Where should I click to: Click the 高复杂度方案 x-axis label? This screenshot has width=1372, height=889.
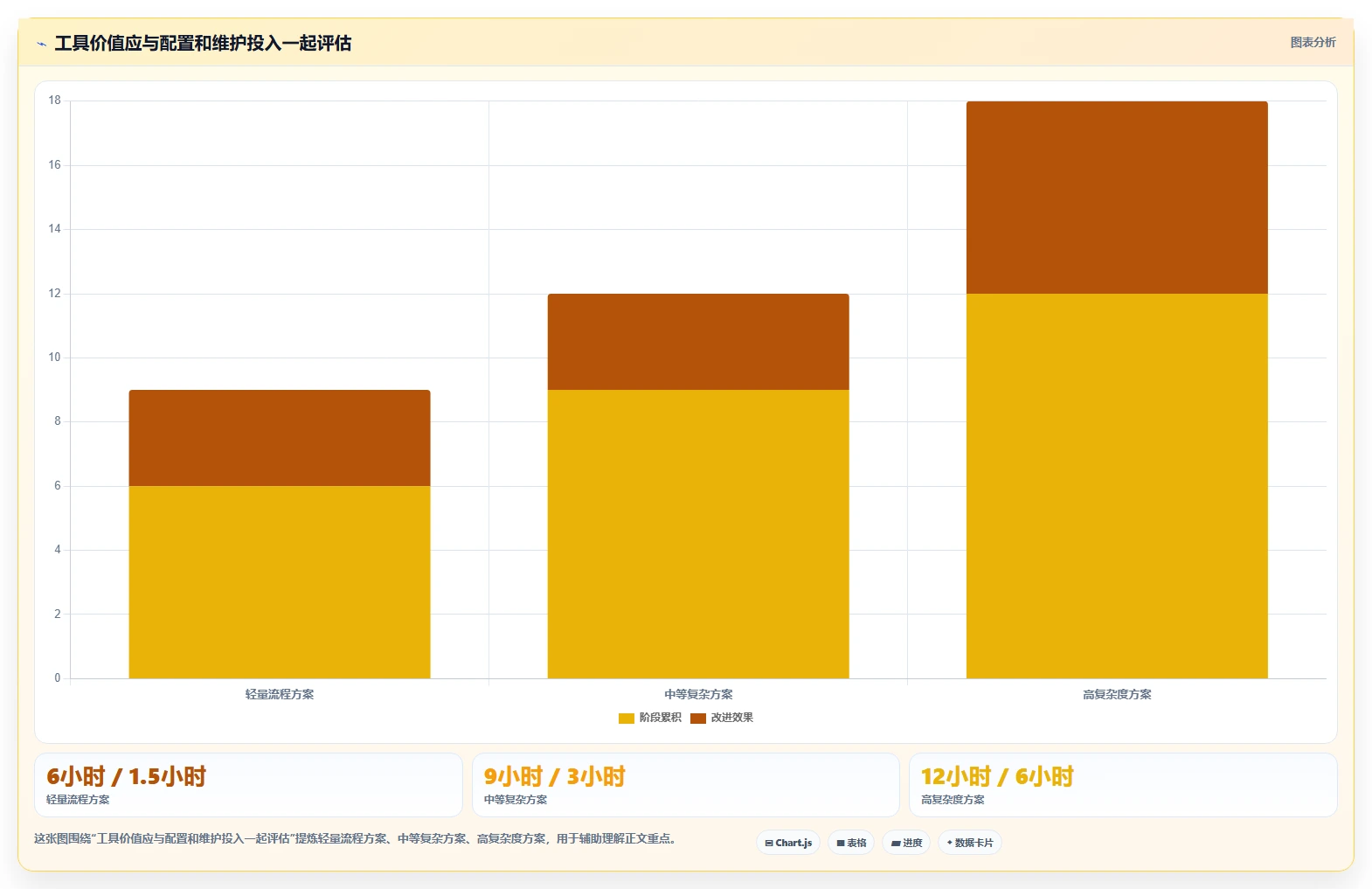(x=1117, y=694)
